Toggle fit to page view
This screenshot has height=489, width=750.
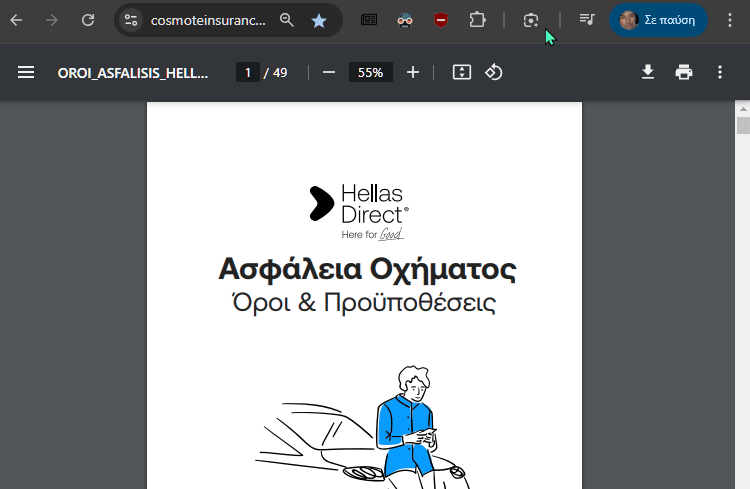pyautogui.click(x=461, y=72)
